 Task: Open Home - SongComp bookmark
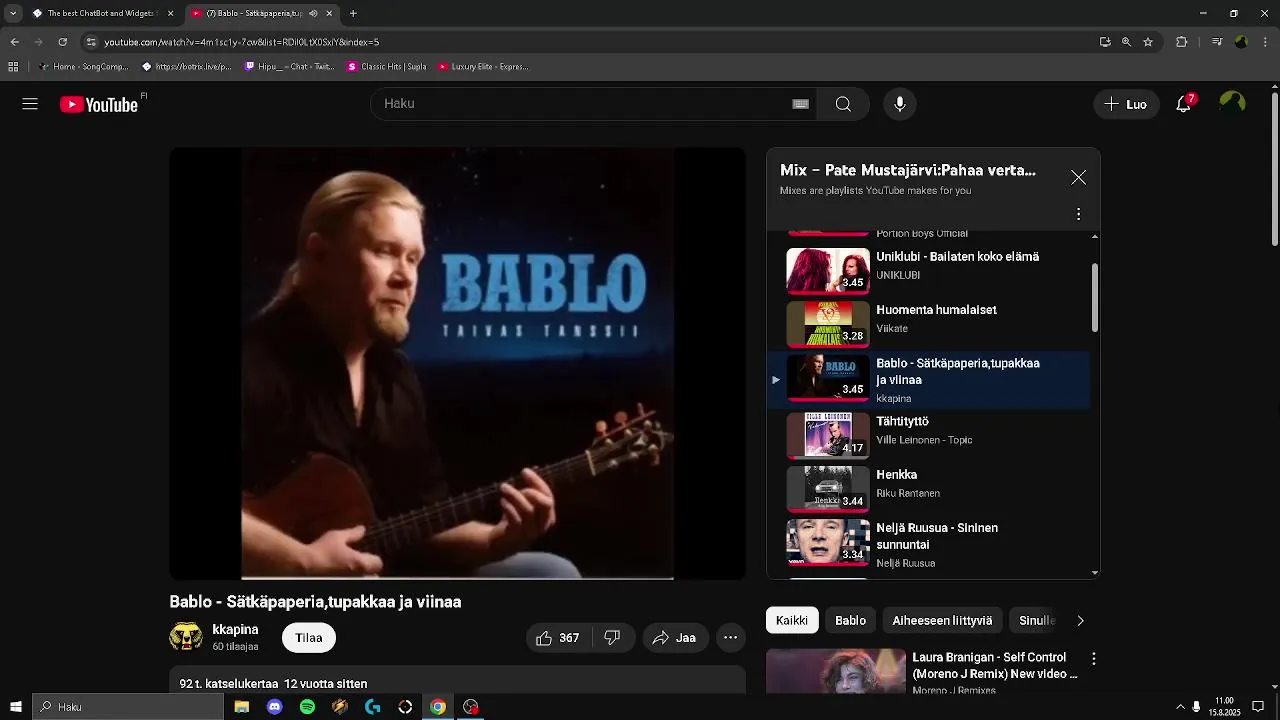tap(84, 67)
